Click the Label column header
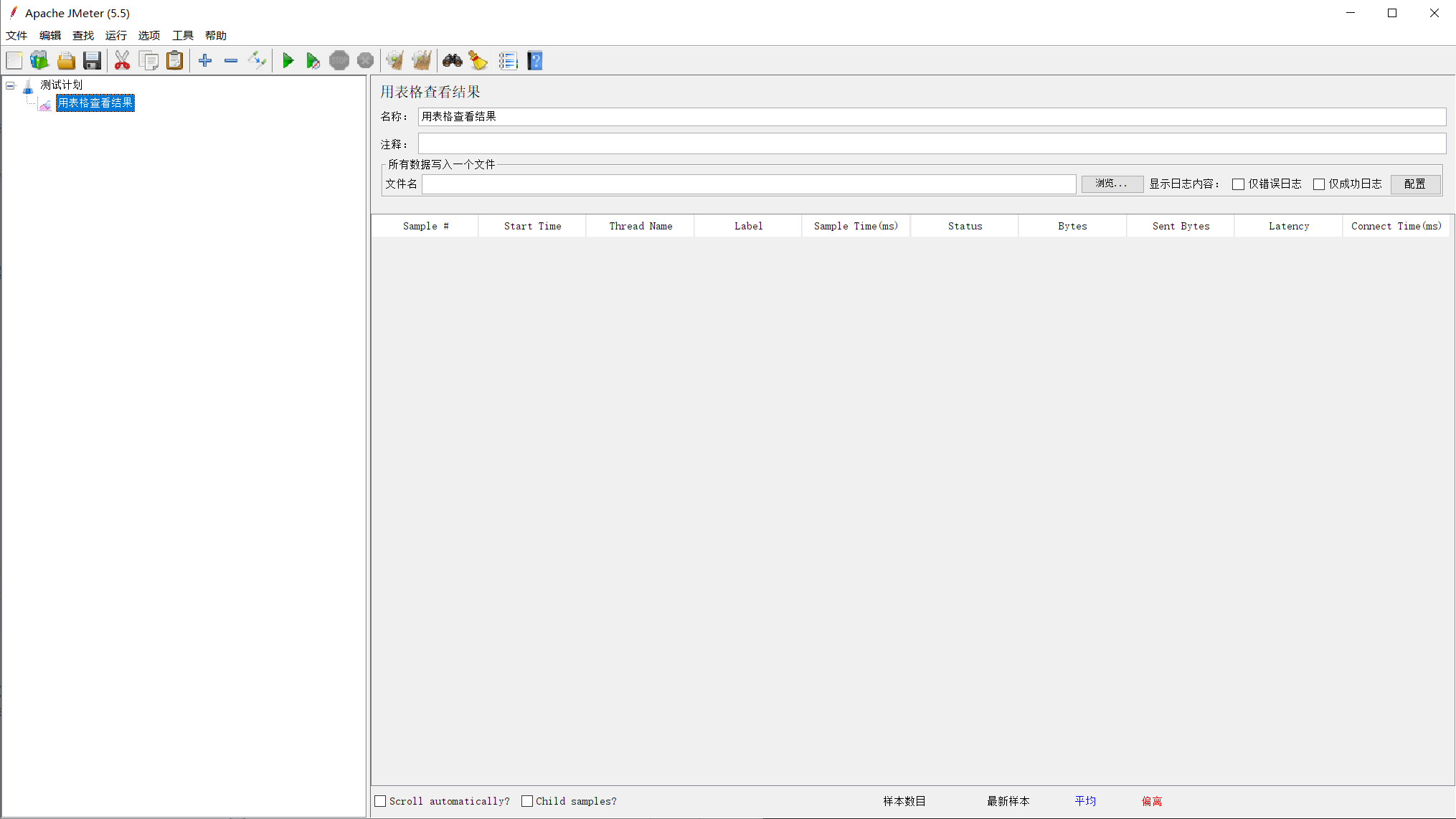 coord(748,226)
